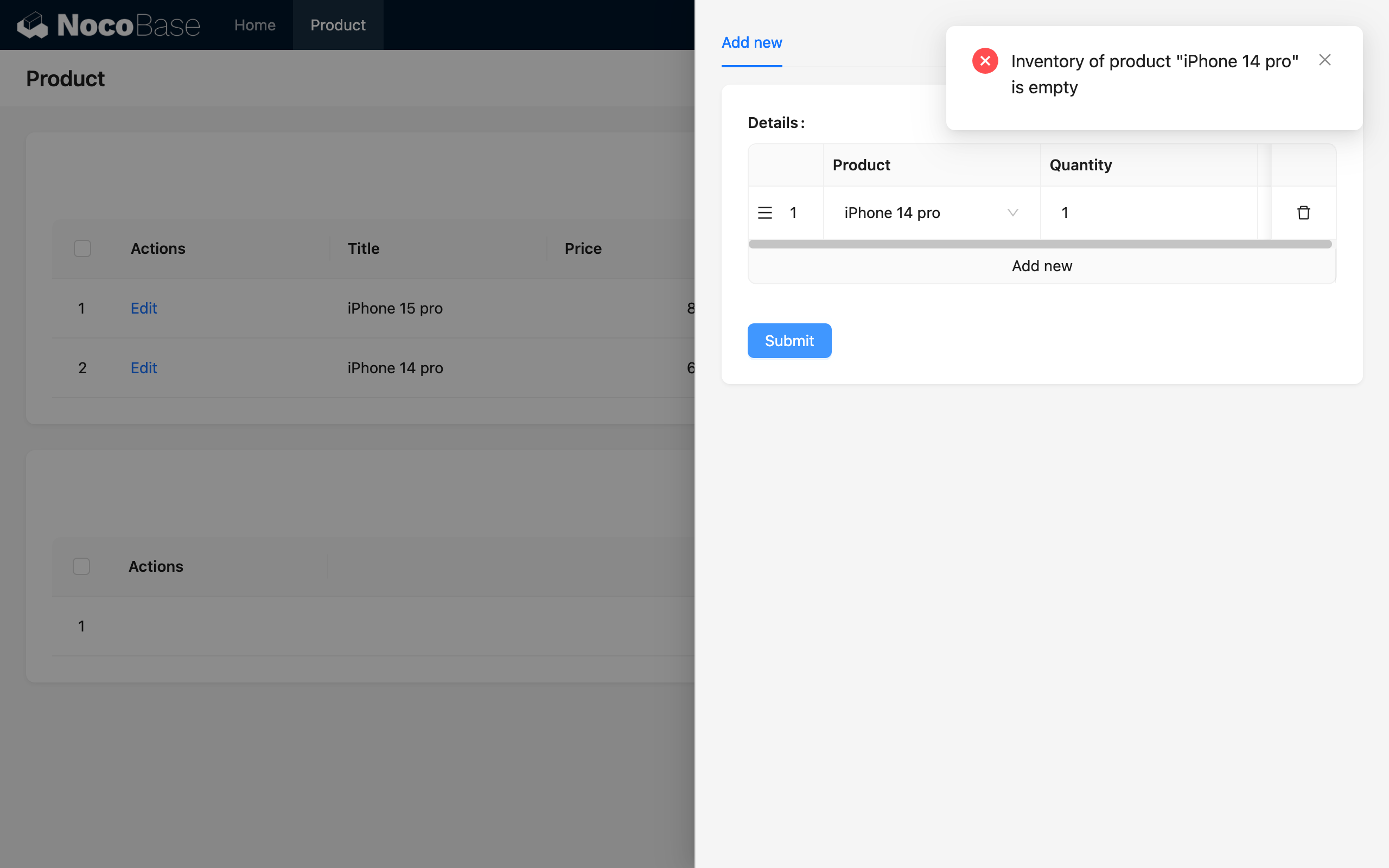This screenshot has width=1389, height=868.
Task: Dismiss the inventory empty notification
Action: [x=1324, y=60]
